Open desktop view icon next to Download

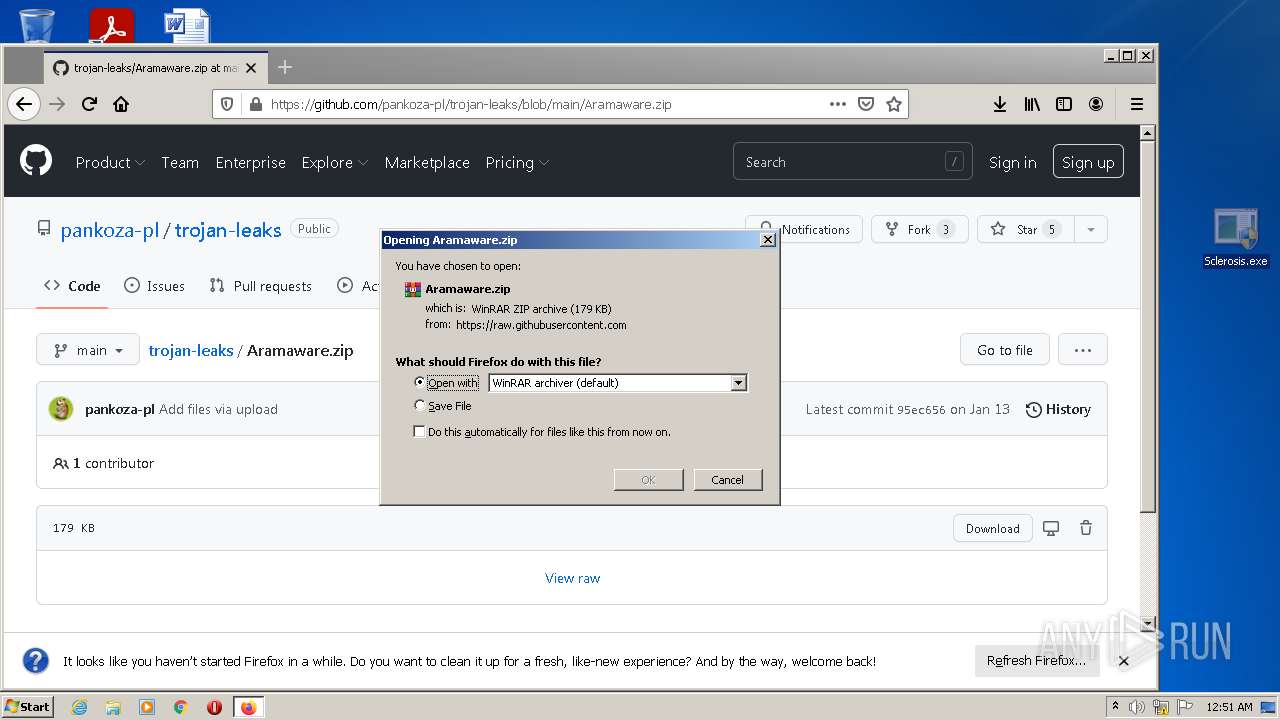pyautogui.click(x=1051, y=528)
